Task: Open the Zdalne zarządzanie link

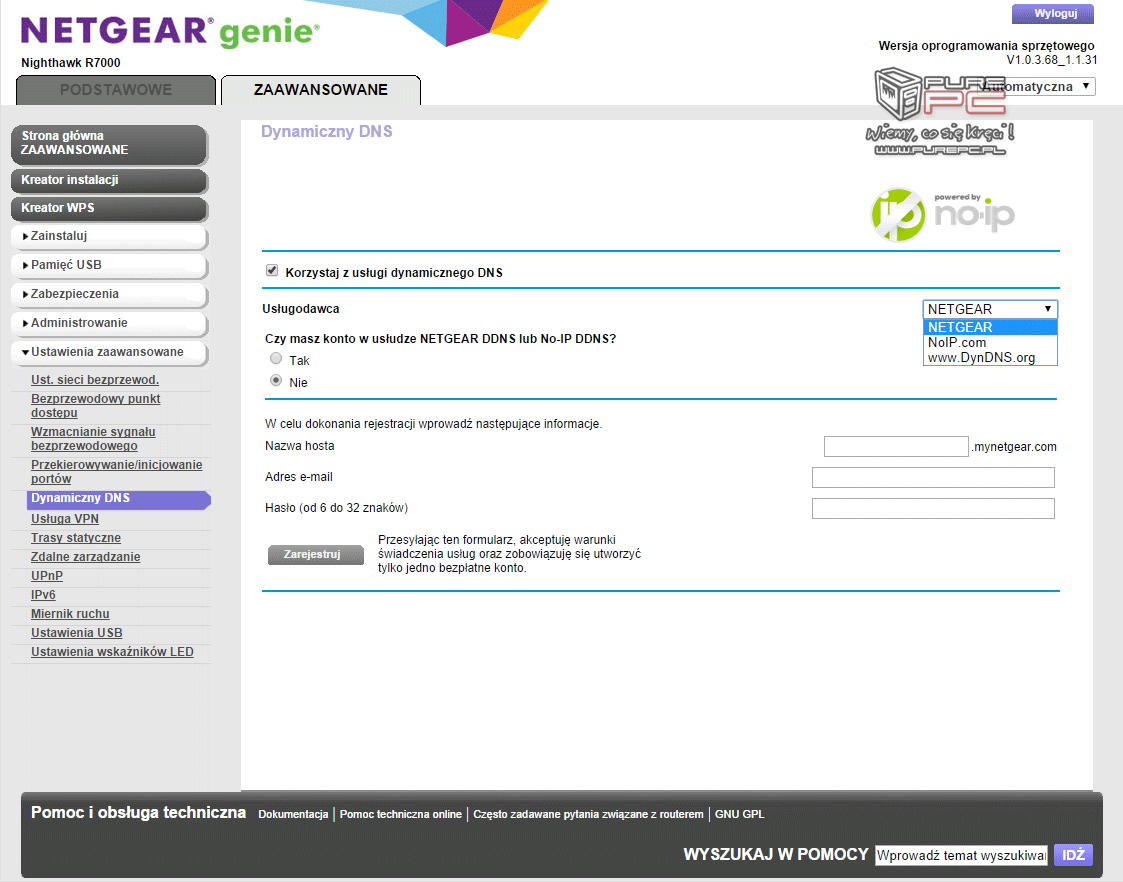Action: 85,557
